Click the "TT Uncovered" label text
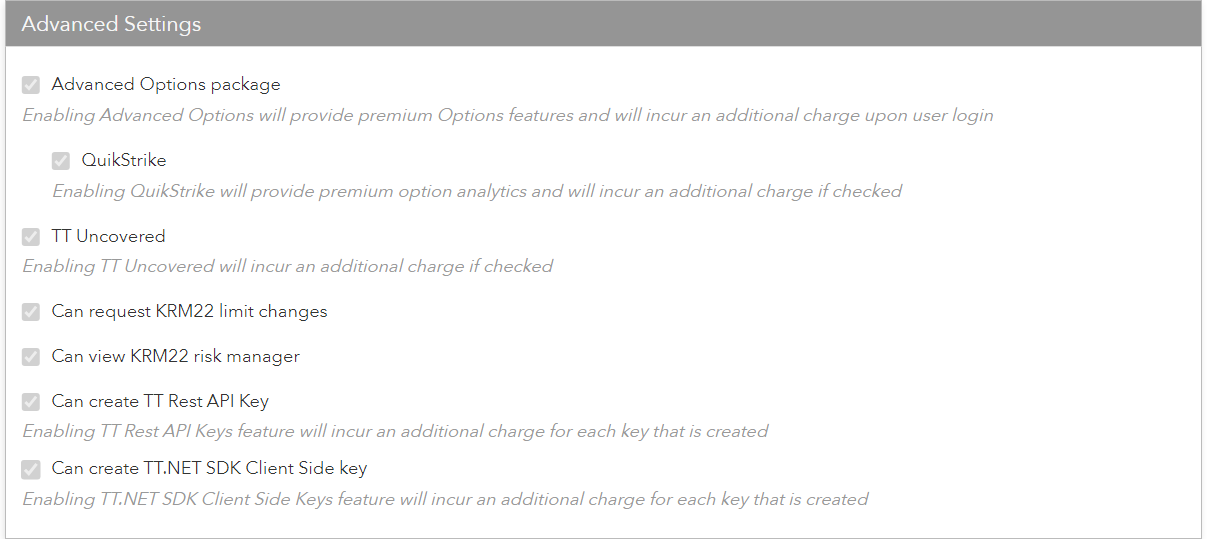 108,236
